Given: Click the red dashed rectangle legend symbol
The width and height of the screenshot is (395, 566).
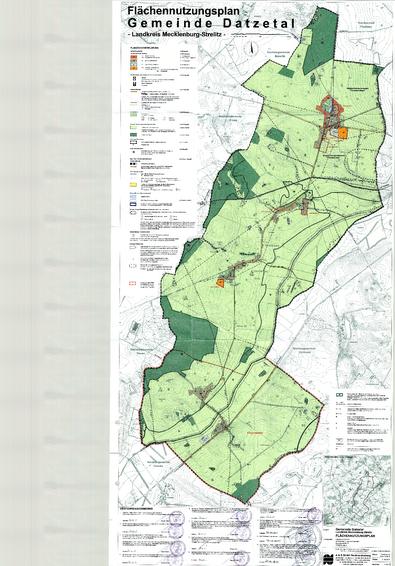Looking at the screenshot, I should [133, 284].
